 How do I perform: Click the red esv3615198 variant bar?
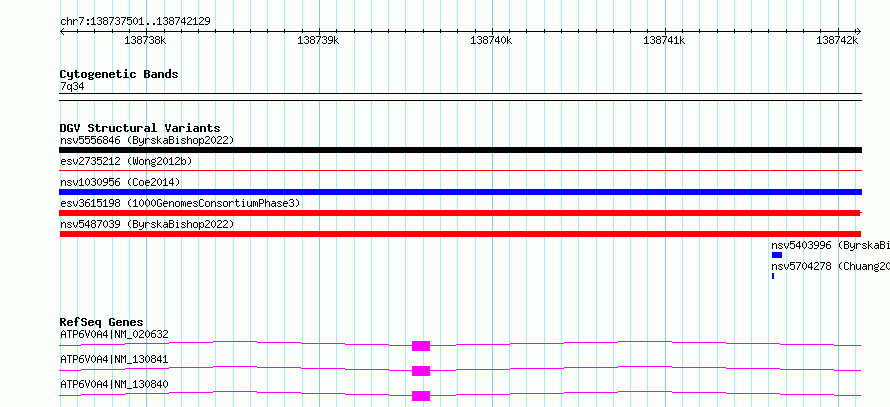point(460,213)
